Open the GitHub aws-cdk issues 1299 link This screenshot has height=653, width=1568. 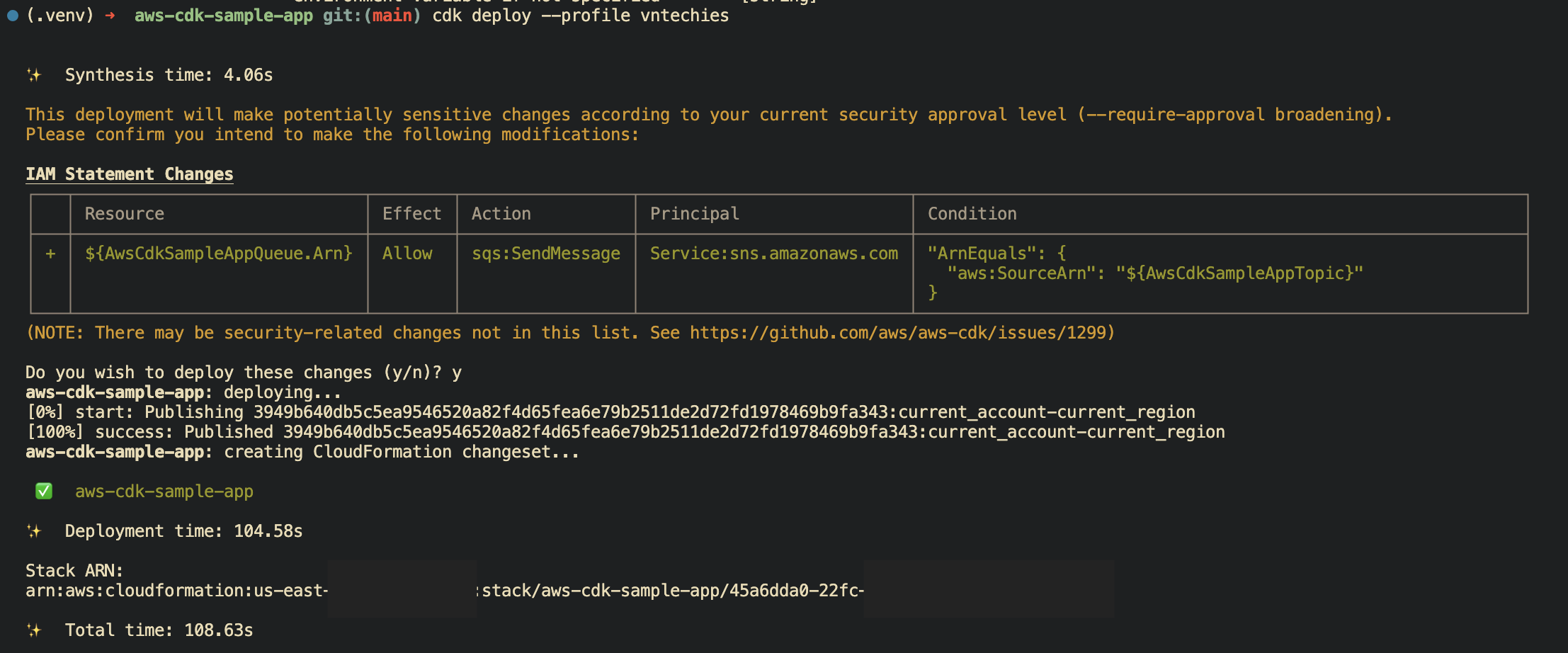point(901,333)
